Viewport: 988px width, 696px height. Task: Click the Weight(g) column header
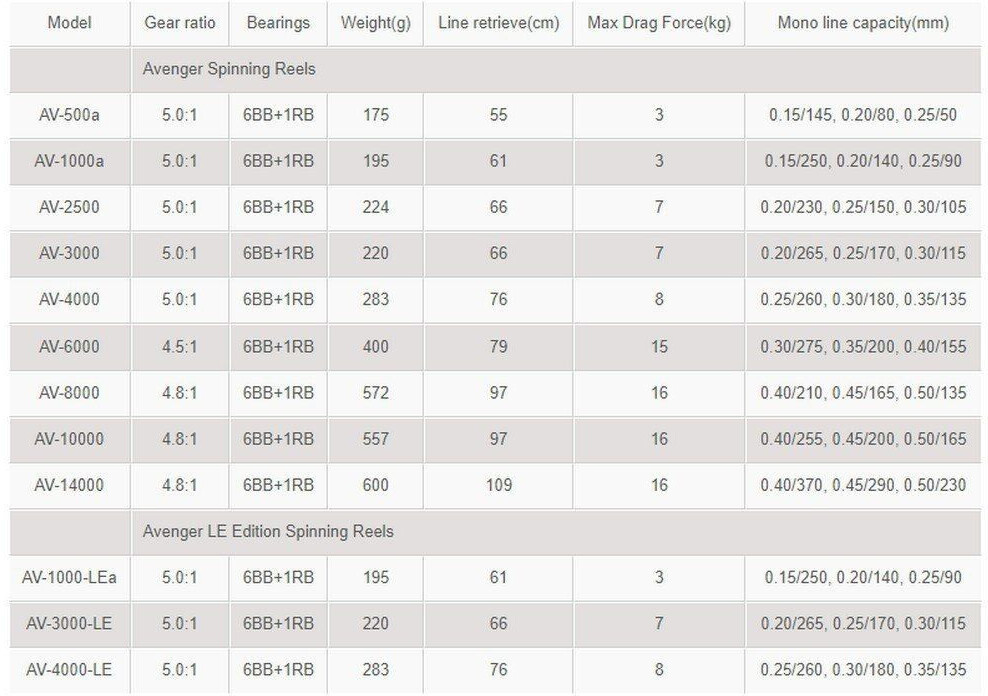(376, 22)
